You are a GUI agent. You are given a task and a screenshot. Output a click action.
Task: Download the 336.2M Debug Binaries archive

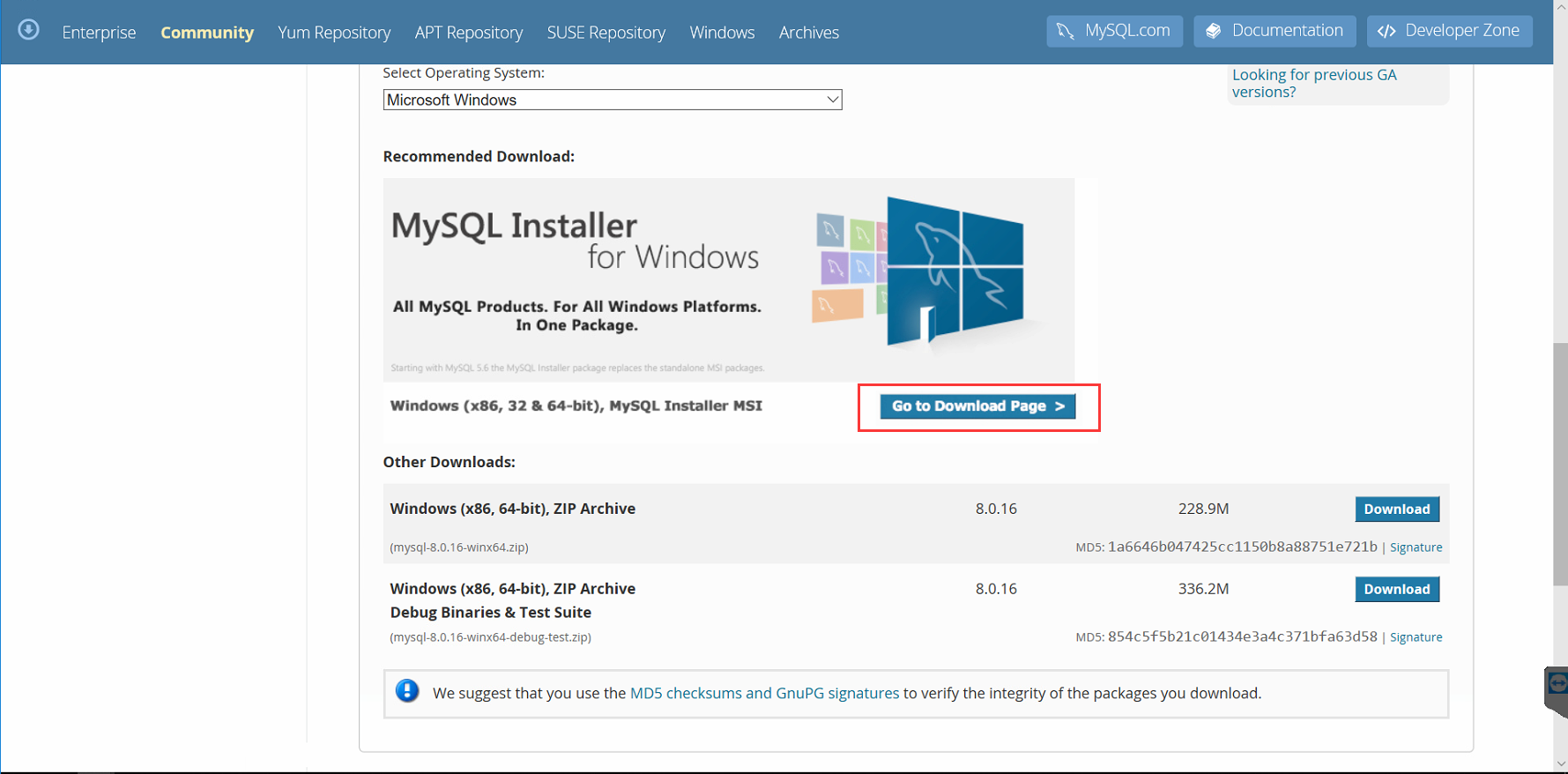coord(1397,589)
